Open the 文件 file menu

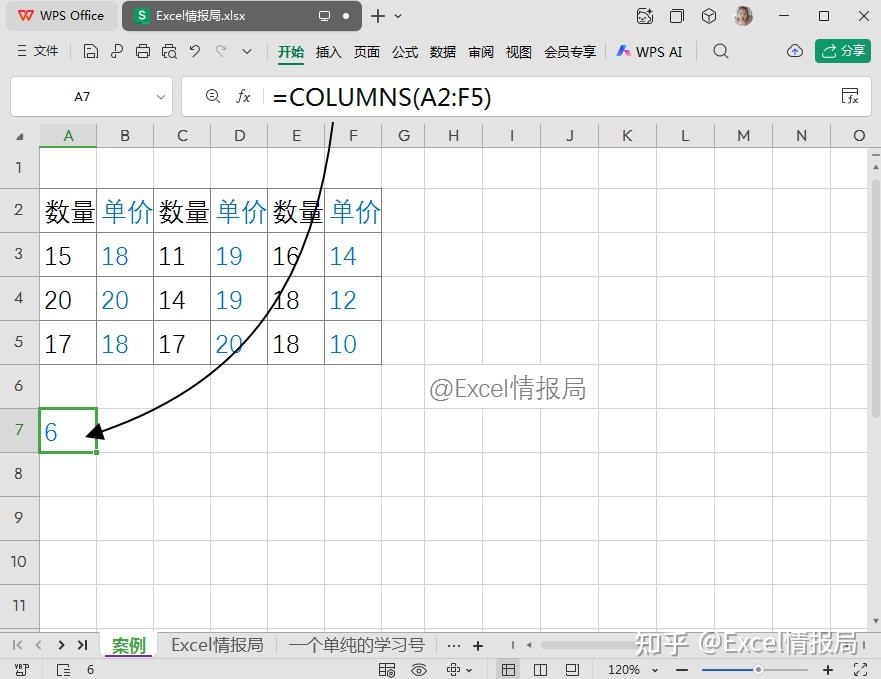(38, 51)
